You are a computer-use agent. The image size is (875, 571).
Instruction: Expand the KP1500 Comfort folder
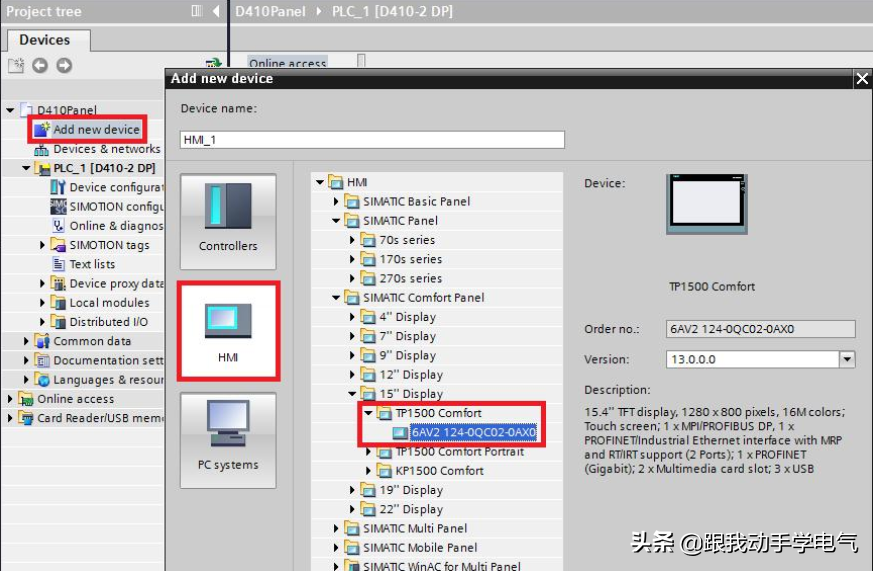(x=368, y=471)
